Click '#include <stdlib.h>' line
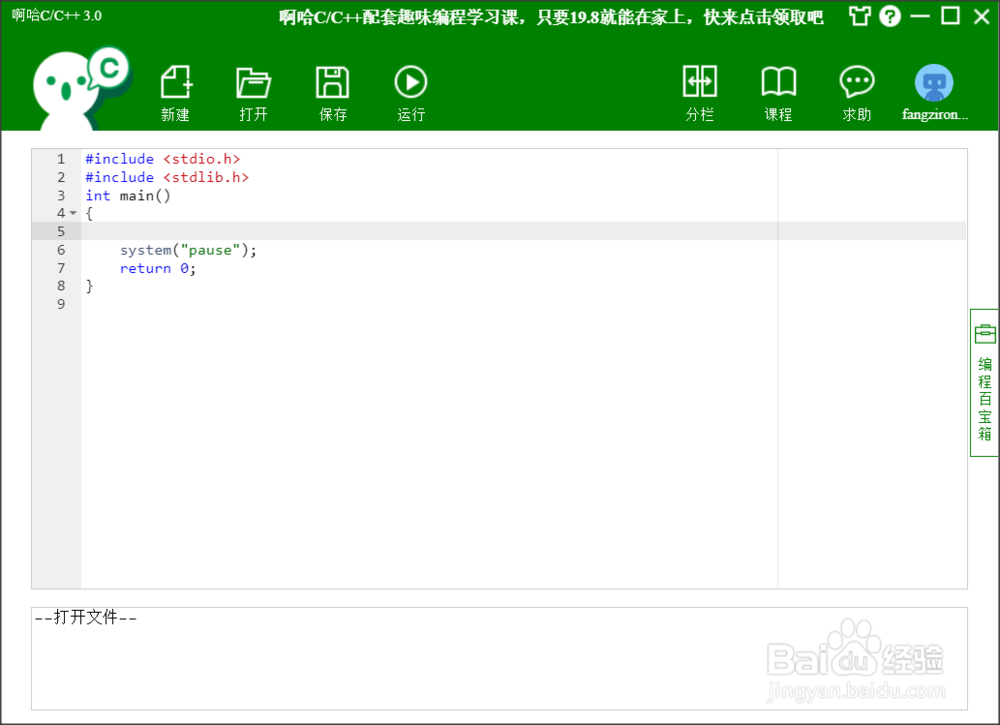1000x725 pixels. click(167, 177)
